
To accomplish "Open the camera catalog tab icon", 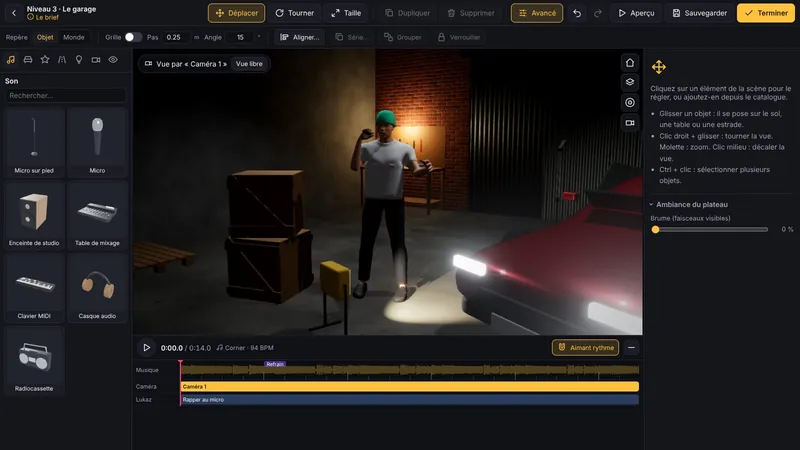I will pyautogui.click(x=96, y=60).
